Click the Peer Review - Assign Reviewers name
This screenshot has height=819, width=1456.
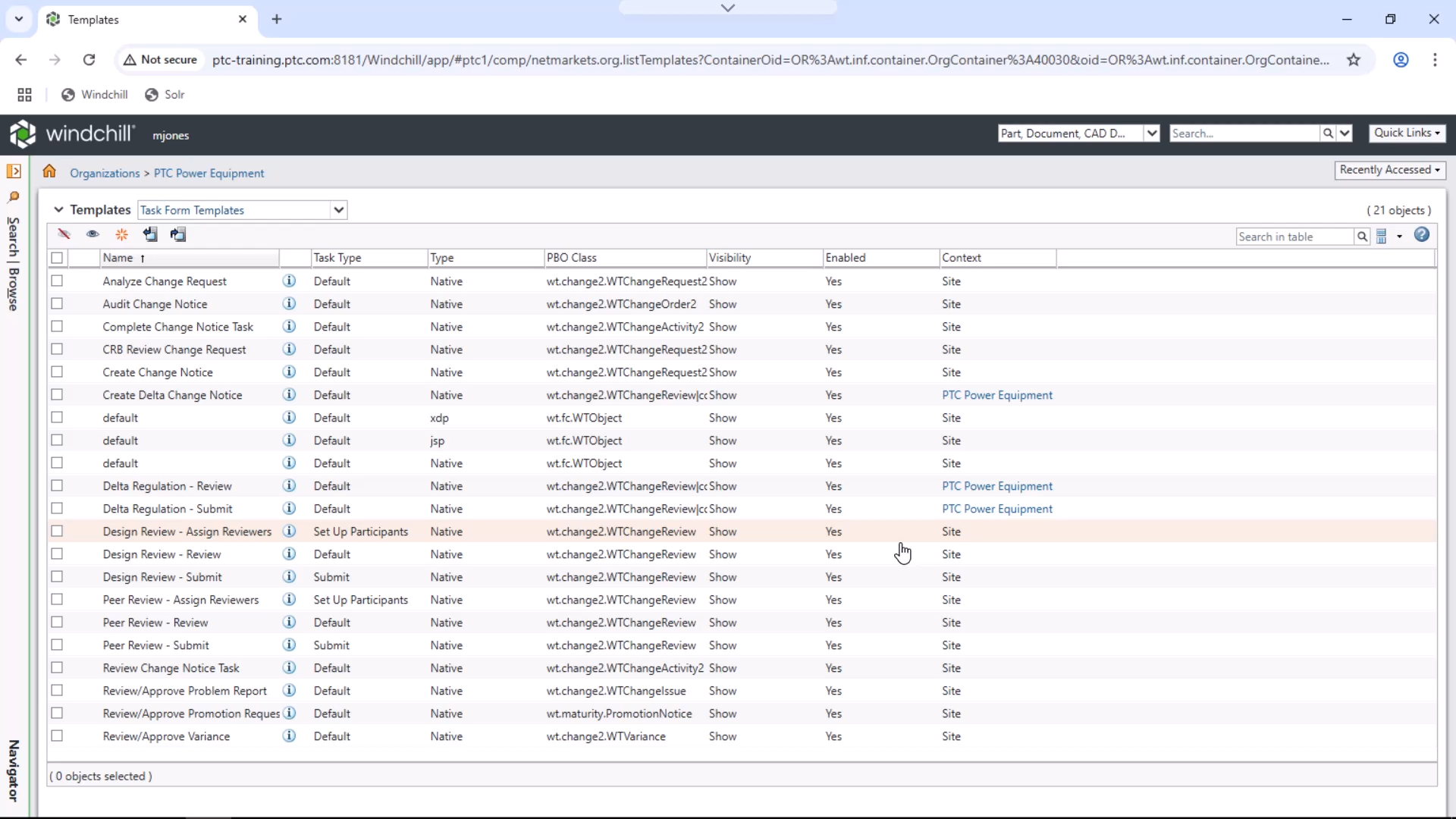[180, 600]
